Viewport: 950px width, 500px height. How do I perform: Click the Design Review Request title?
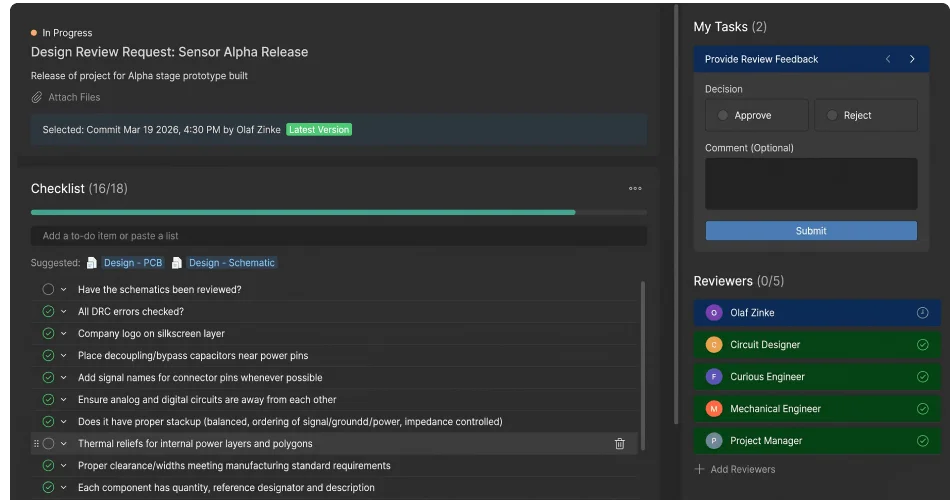pyautogui.click(x=170, y=52)
